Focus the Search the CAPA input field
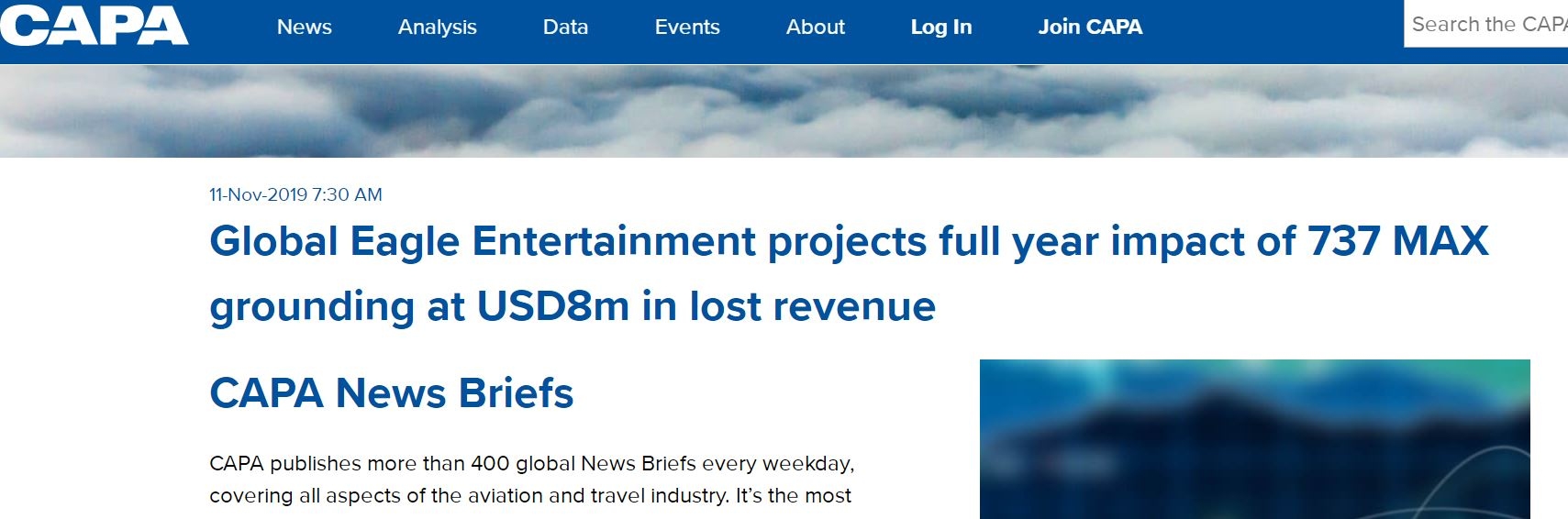 point(1486,25)
